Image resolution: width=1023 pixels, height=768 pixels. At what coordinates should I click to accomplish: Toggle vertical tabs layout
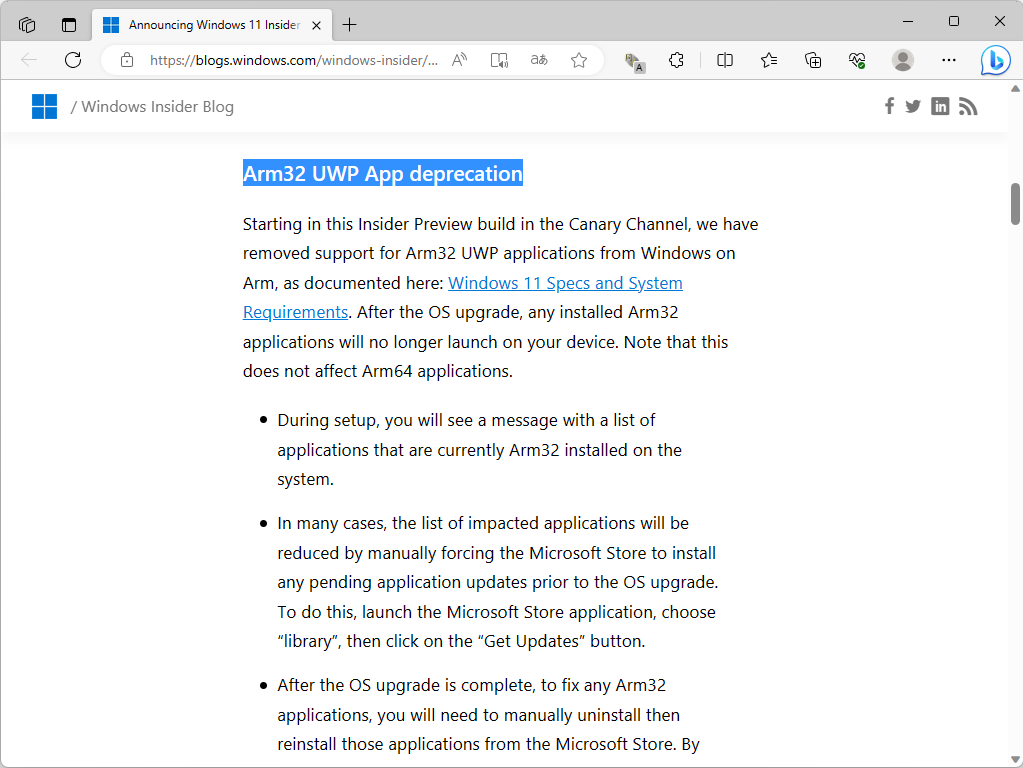[68, 24]
